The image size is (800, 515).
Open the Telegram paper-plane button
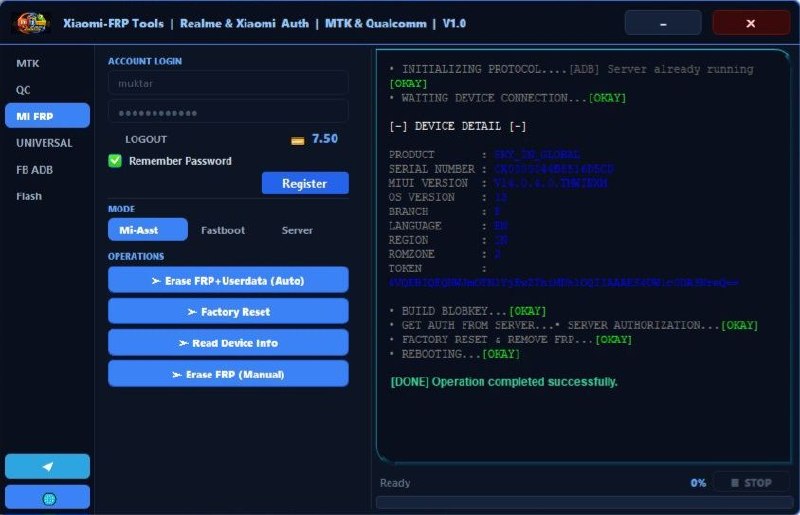click(x=47, y=466)
